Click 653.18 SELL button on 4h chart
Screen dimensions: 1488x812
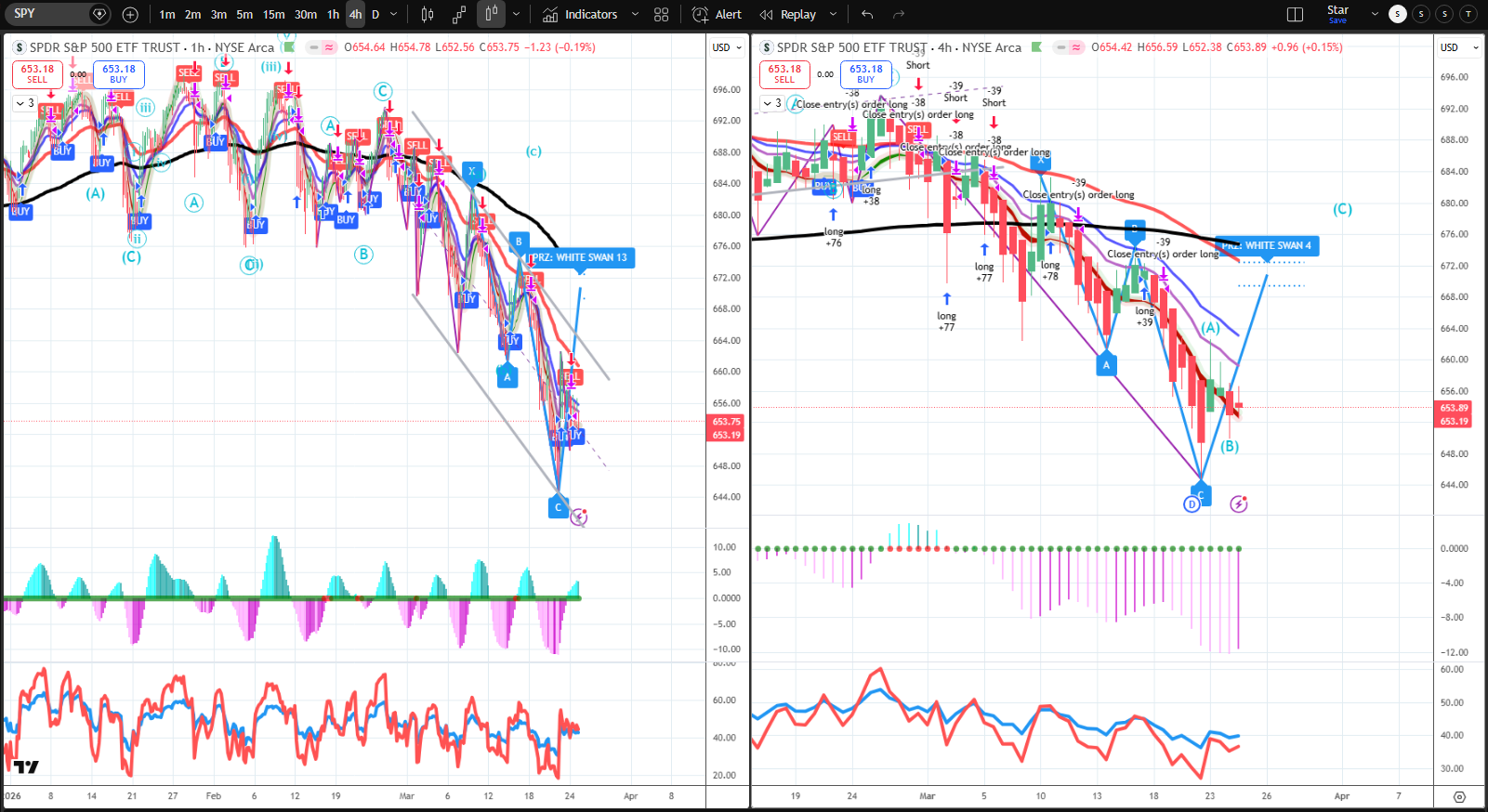pos(784,74)
